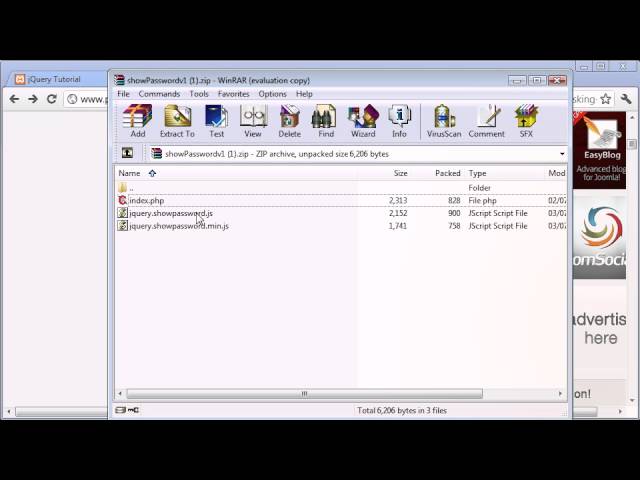Image resolution: width=640 pixels, height=480 pixels.
Task: Reload the page in the browser
Action: point(51,99)
